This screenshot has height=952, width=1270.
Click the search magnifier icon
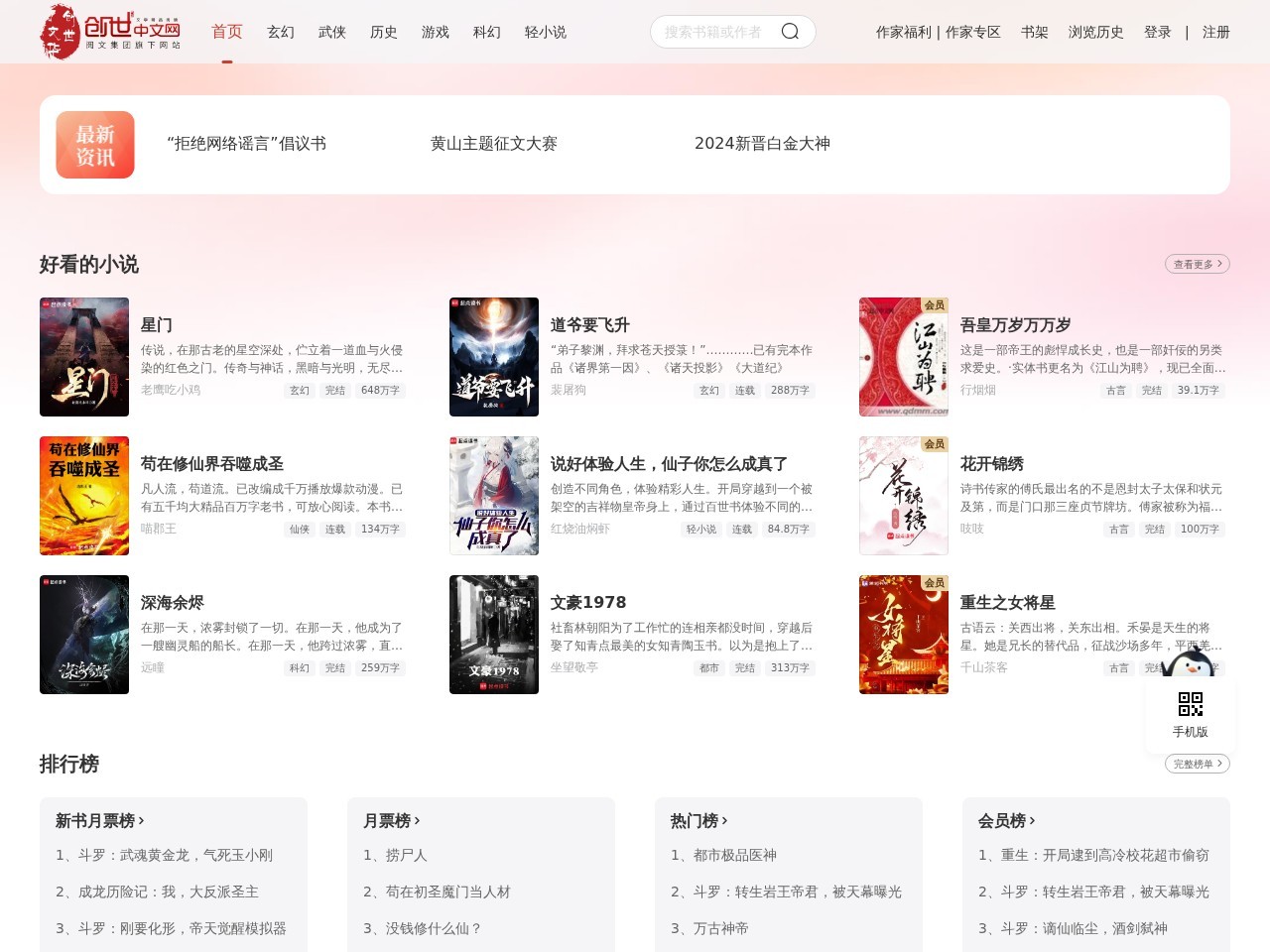(789, 31)
